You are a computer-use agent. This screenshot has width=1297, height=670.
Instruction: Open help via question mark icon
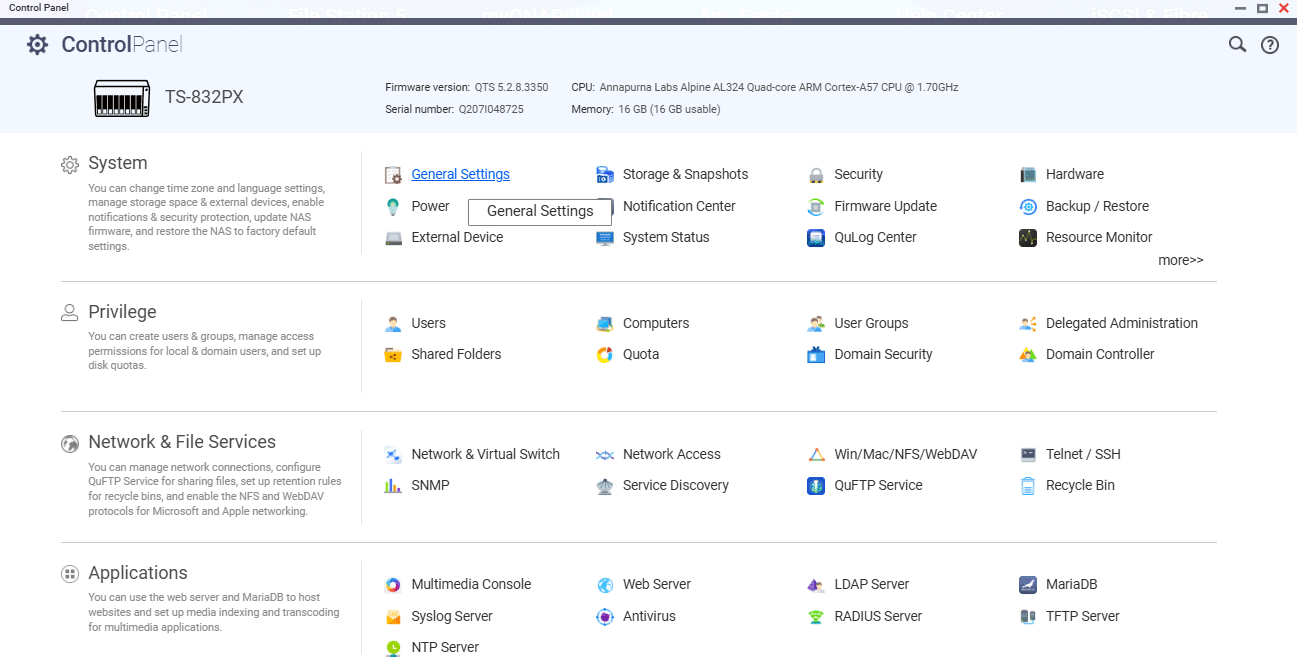[x=1269, y=45]
